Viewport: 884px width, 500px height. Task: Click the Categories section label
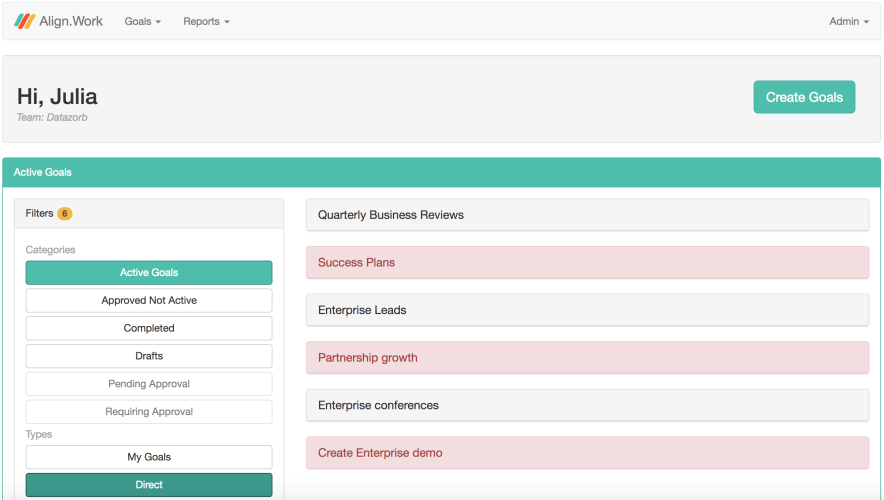[x=50, y=250]
